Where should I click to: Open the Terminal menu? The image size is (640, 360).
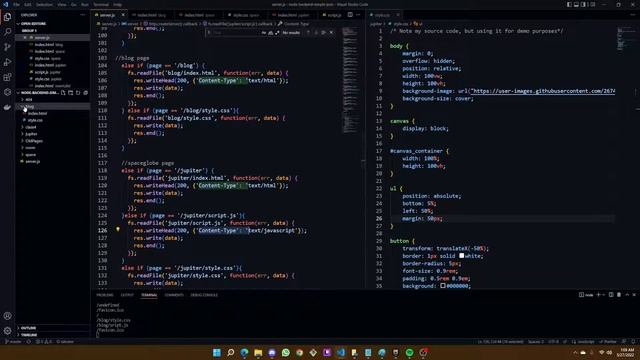click(101, 4)
